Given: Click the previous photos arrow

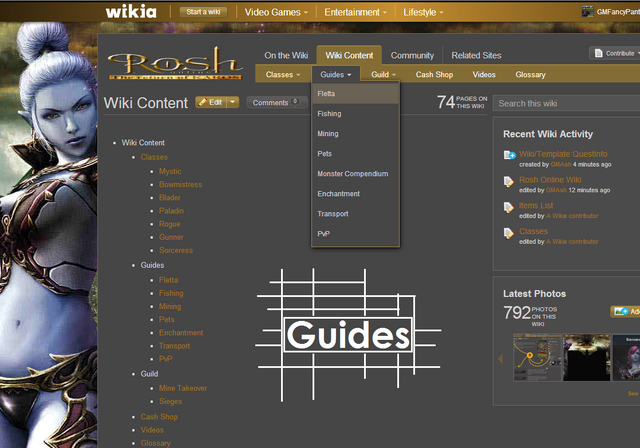Looking at the screenshot, I should point(500,358).
